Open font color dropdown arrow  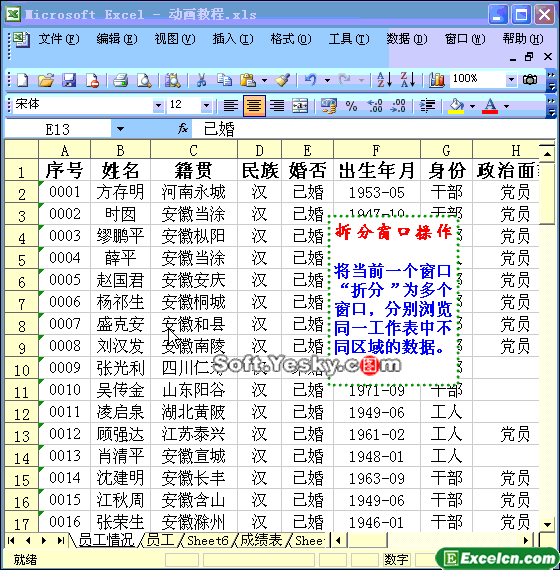click(x=506, y=106)
